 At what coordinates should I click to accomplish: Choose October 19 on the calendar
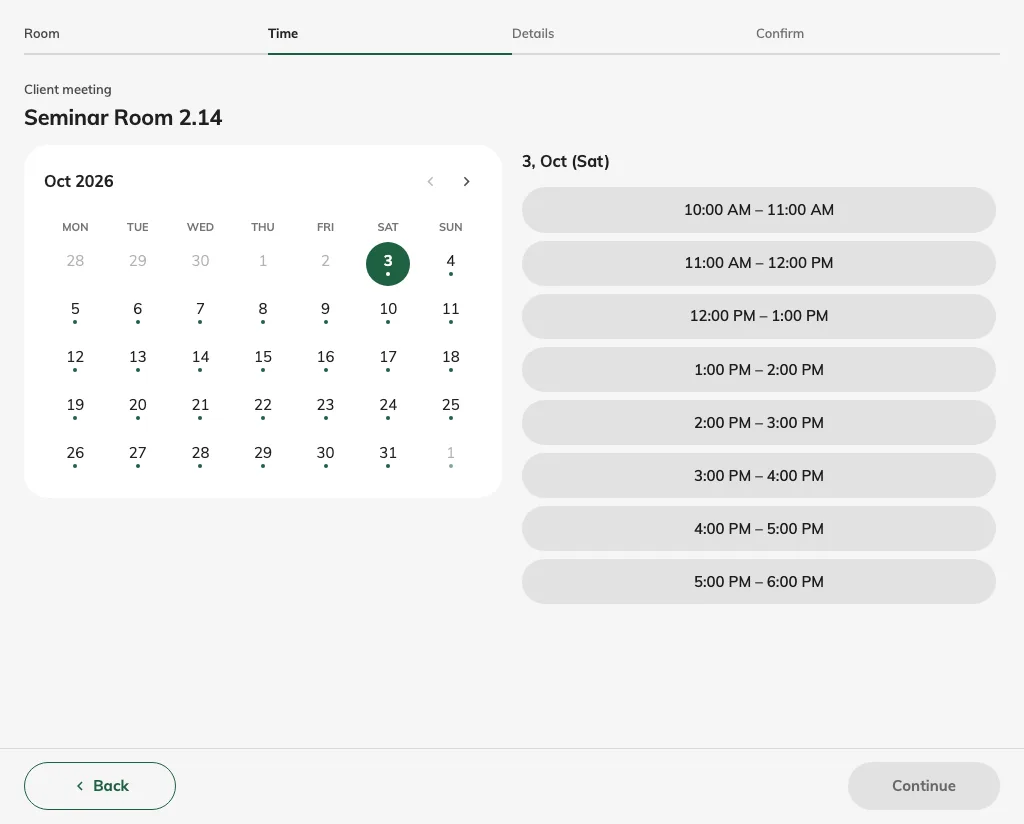(x=75, y=407)
